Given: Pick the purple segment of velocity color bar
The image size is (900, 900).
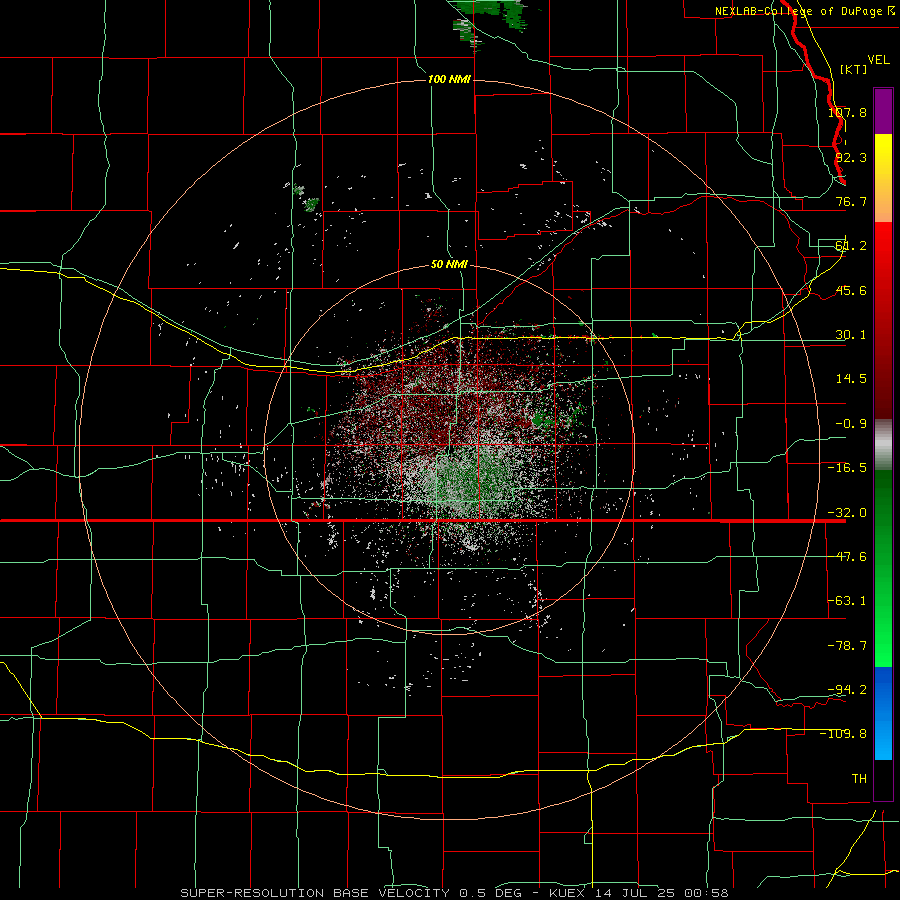Looking at the screenshot, I should pos(883,111).
